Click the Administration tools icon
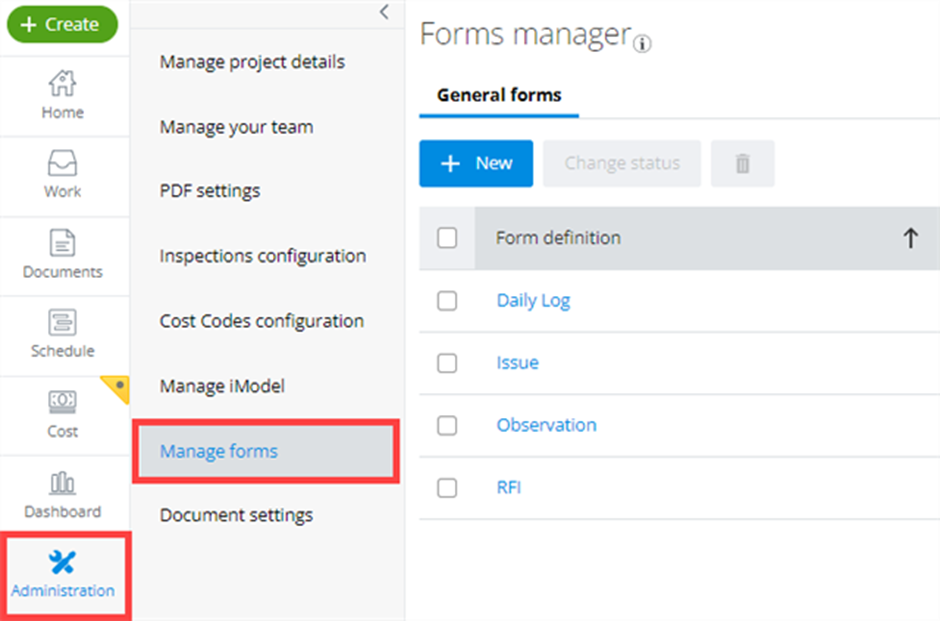Image resolution: width=940 pixels, height=621 pixels. click(62, 562)
